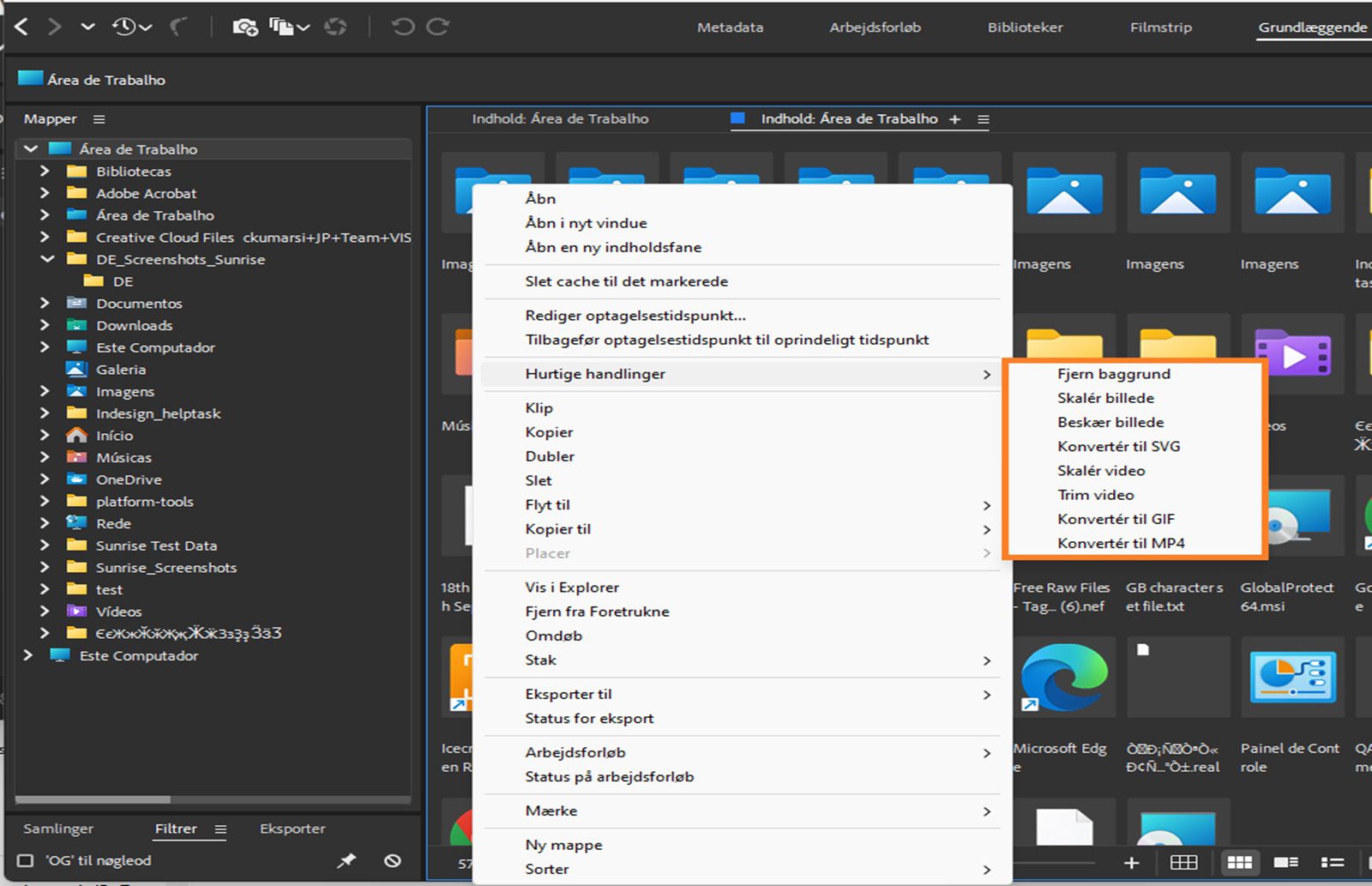
Task: Open the Mapper panel menu icon
Action: click(x=99, y=119)
